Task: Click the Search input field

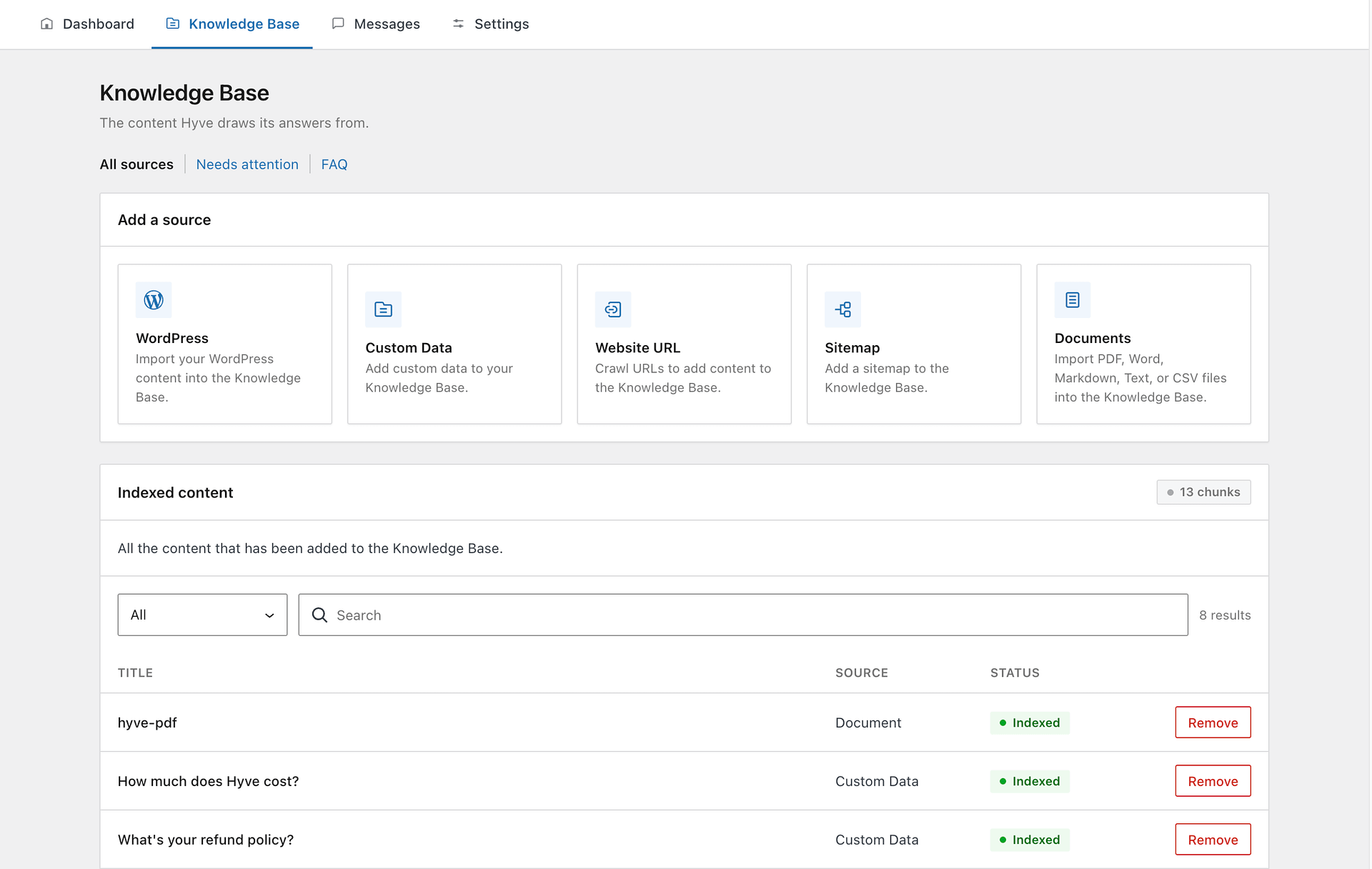Action: (743, 615)
